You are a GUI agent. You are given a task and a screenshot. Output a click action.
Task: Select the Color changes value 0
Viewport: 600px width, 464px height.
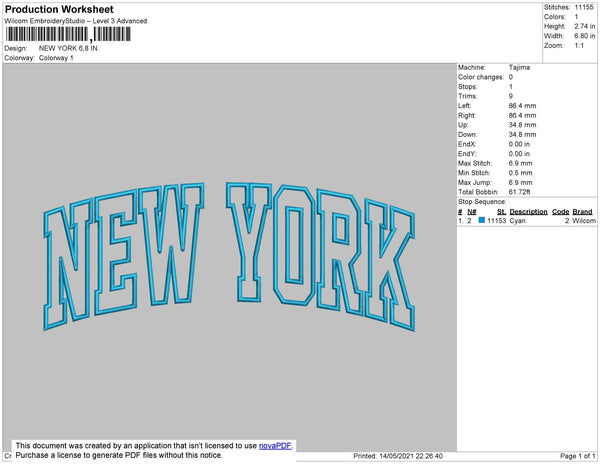pyautogui.click(x=511, y=77)
